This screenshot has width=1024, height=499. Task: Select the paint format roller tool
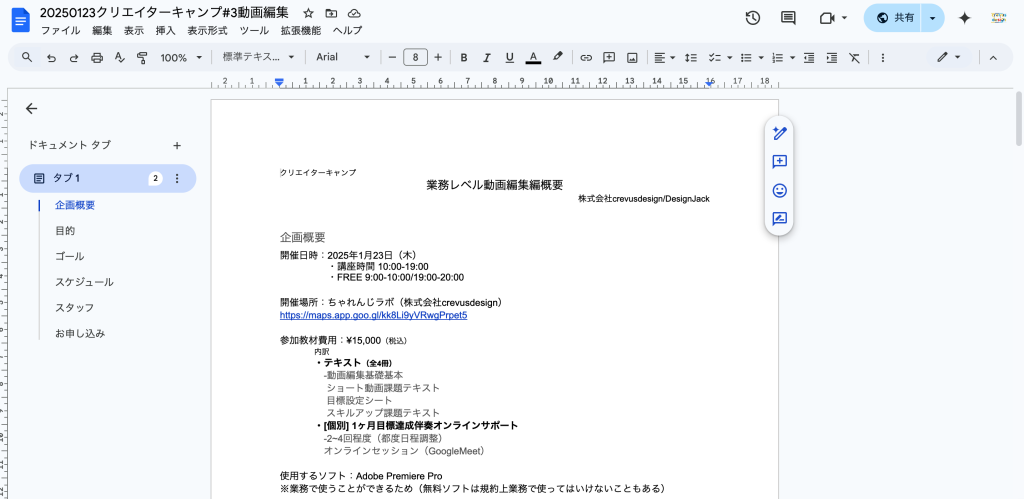pyautogui.click(x=141, y=58)
